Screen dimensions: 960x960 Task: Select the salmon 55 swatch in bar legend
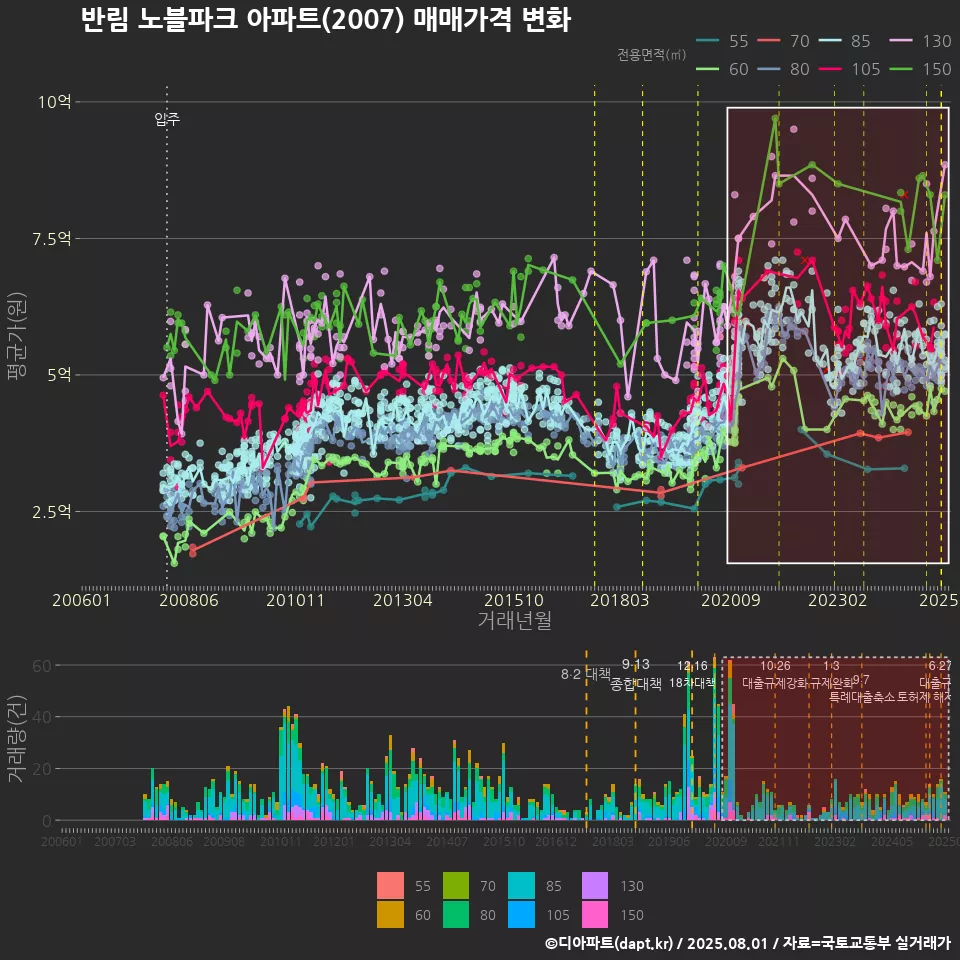pos(391,885)
